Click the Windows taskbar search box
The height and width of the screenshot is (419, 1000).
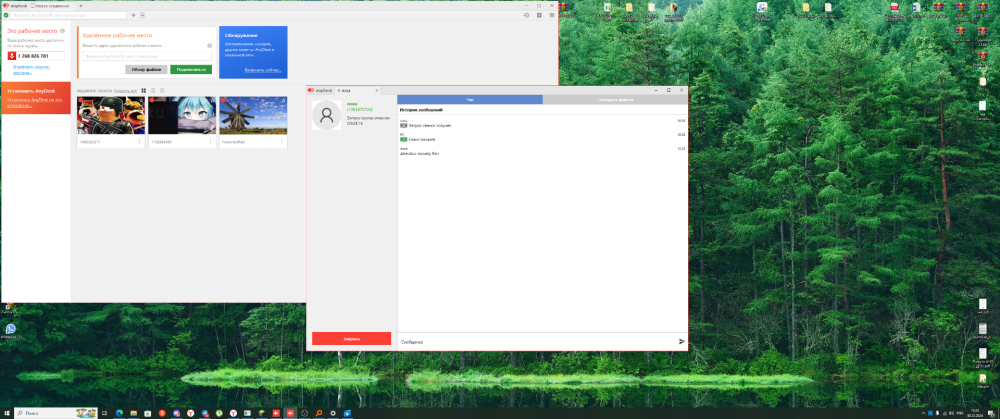pyautogui.click(x=55, y=413)
